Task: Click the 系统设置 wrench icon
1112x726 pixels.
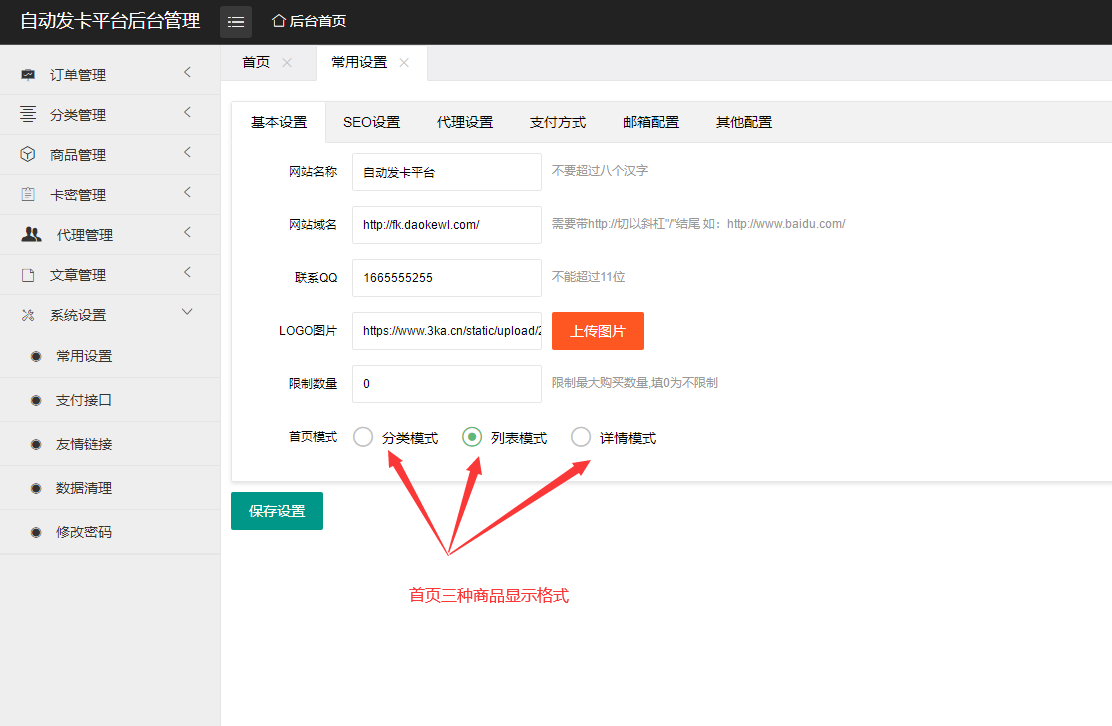Action: point(30,313)
